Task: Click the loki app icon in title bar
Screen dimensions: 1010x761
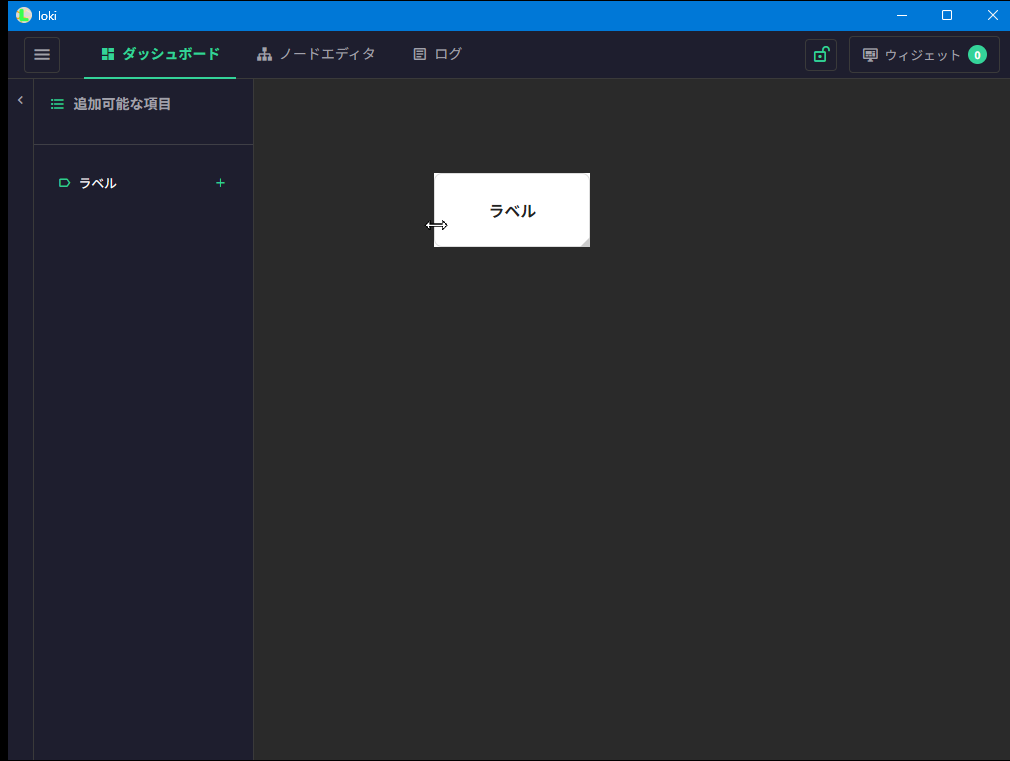Action: tap(24, 15)
